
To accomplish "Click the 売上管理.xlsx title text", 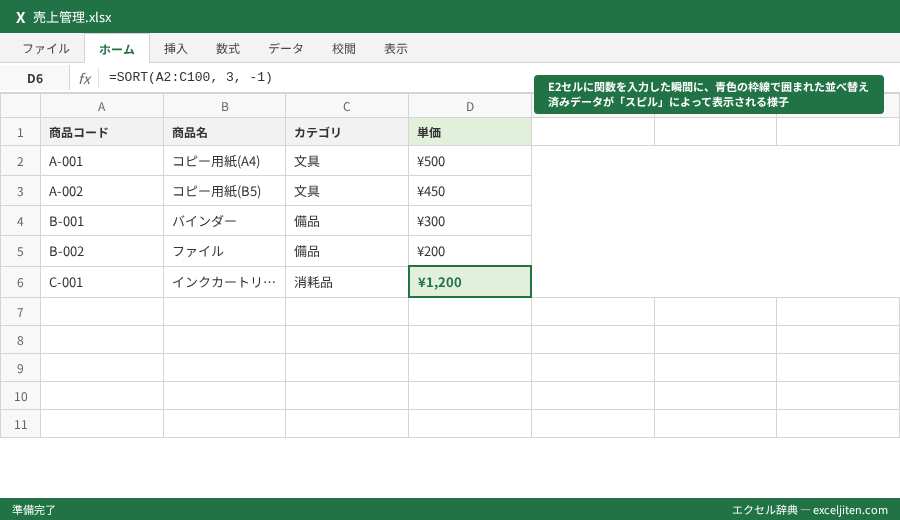I will (x=72, y=17).
